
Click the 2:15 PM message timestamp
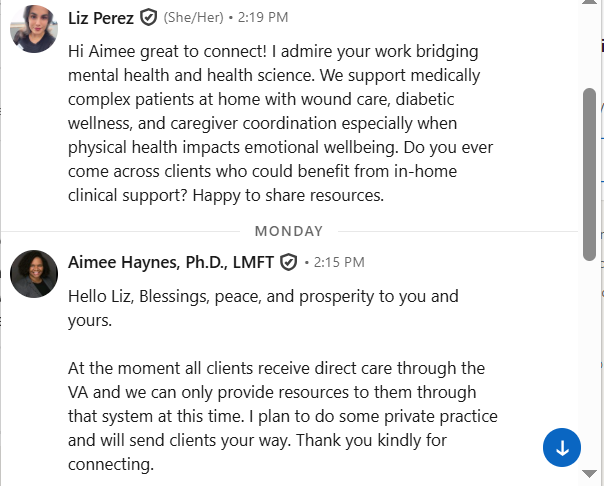click(x=339, y=262)
